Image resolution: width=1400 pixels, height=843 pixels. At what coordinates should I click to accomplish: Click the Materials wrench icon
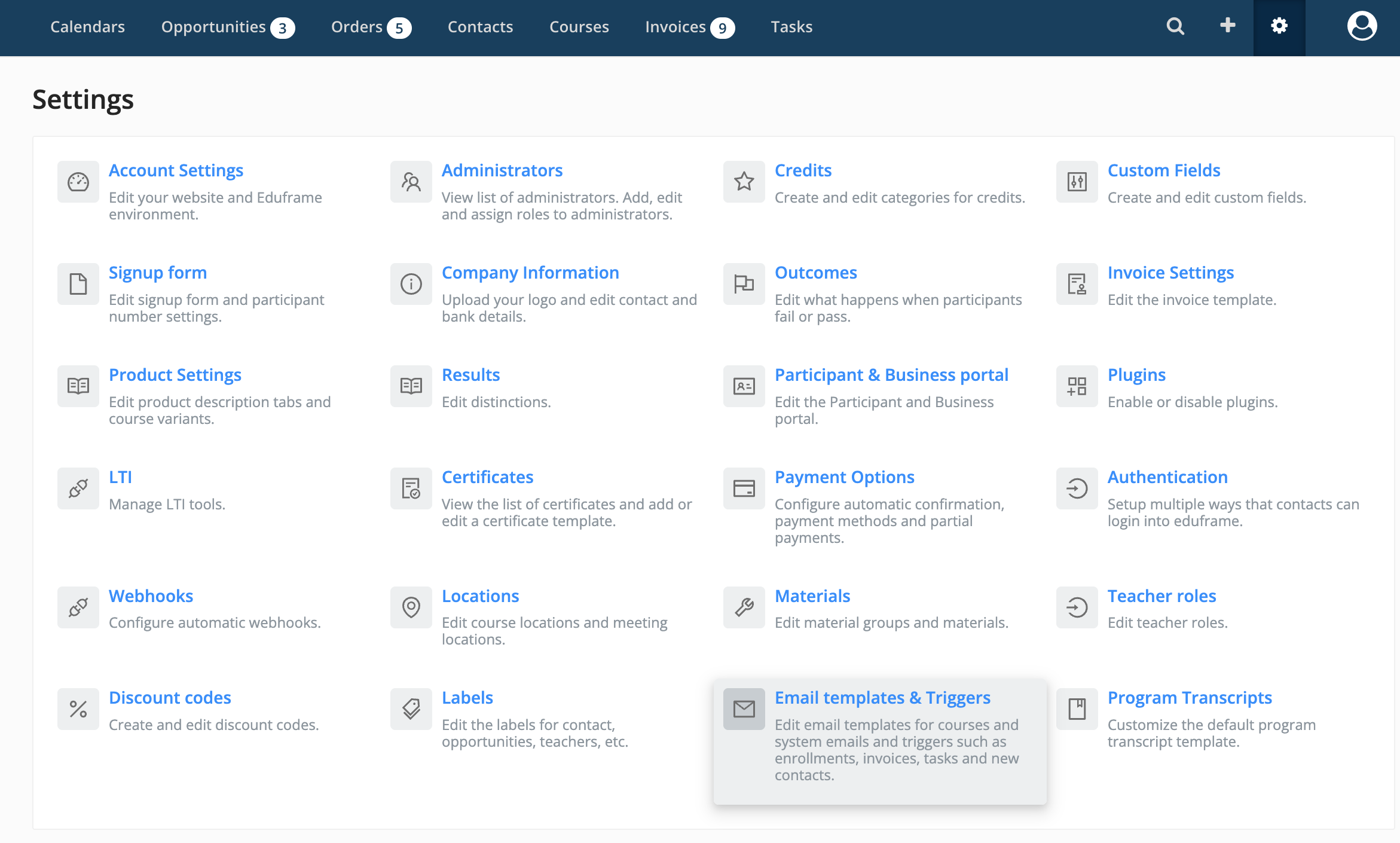(x=744, y=607)
